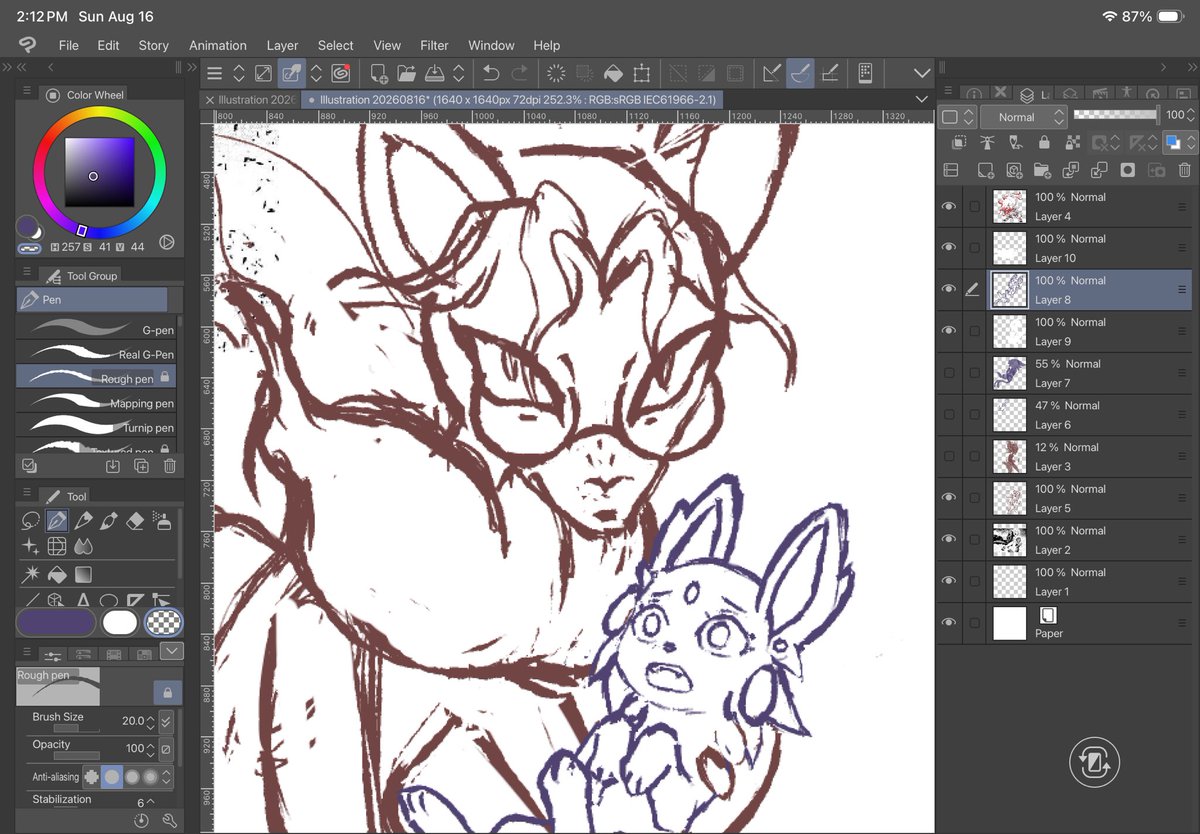Choose the transparent checkered color swatch

162,622
